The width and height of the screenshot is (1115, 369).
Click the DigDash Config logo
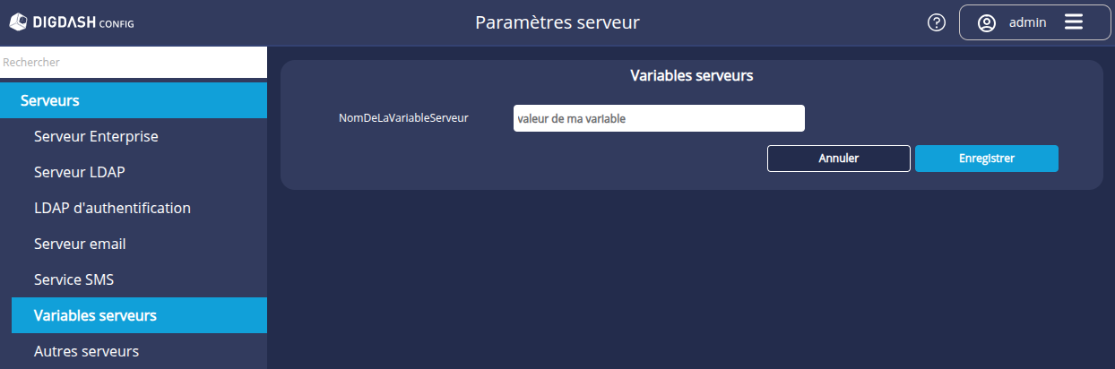(x=71, y=23)
